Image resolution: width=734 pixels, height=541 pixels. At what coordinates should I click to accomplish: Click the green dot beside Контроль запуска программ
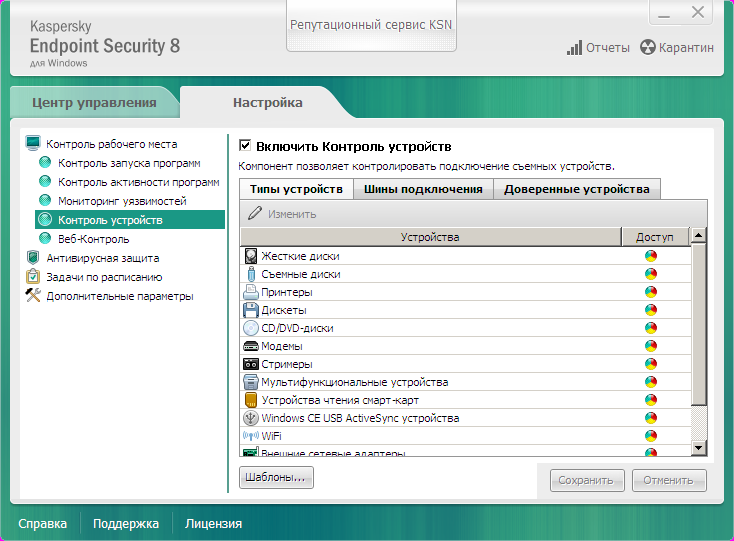(x=45, y=162)
